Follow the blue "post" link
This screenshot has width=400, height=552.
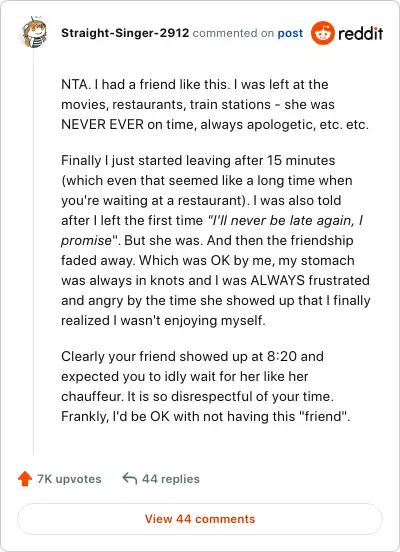(290, 33)
